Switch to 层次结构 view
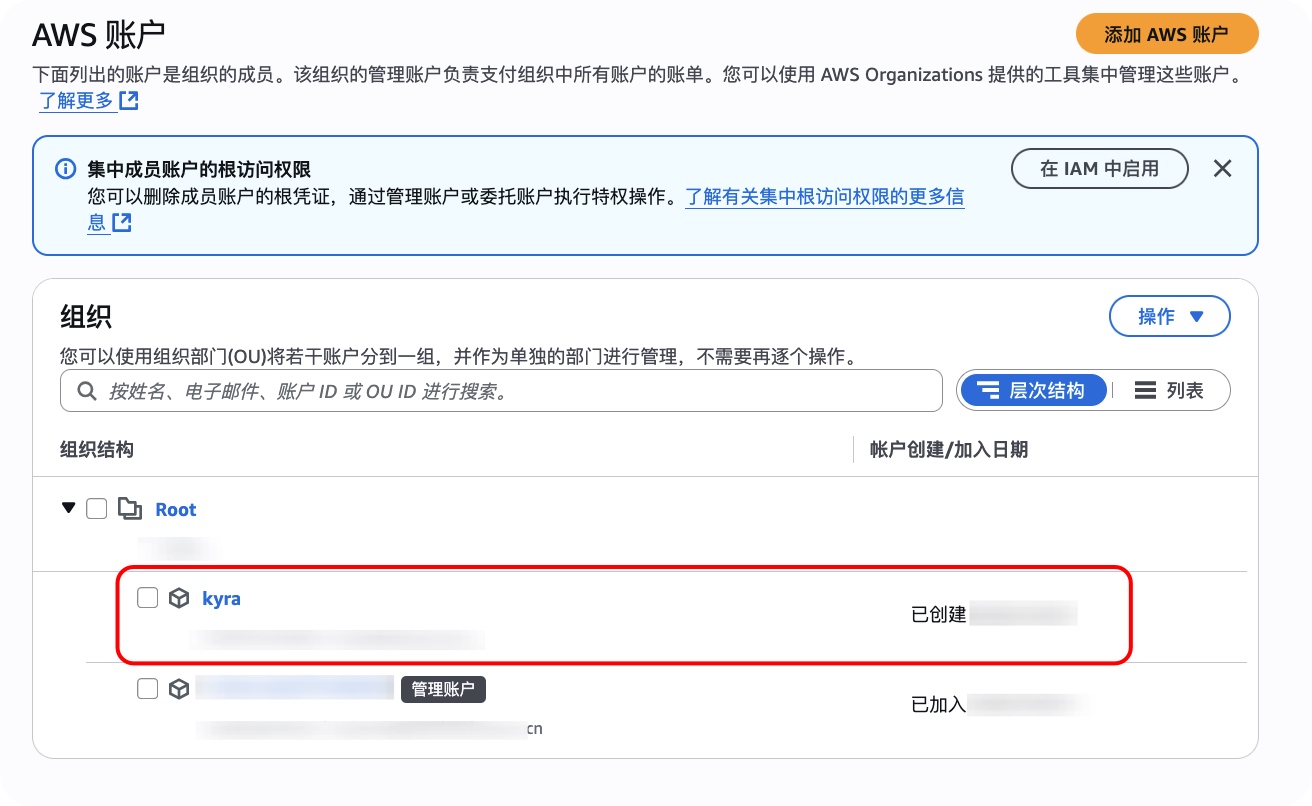 coord(1032,391)
